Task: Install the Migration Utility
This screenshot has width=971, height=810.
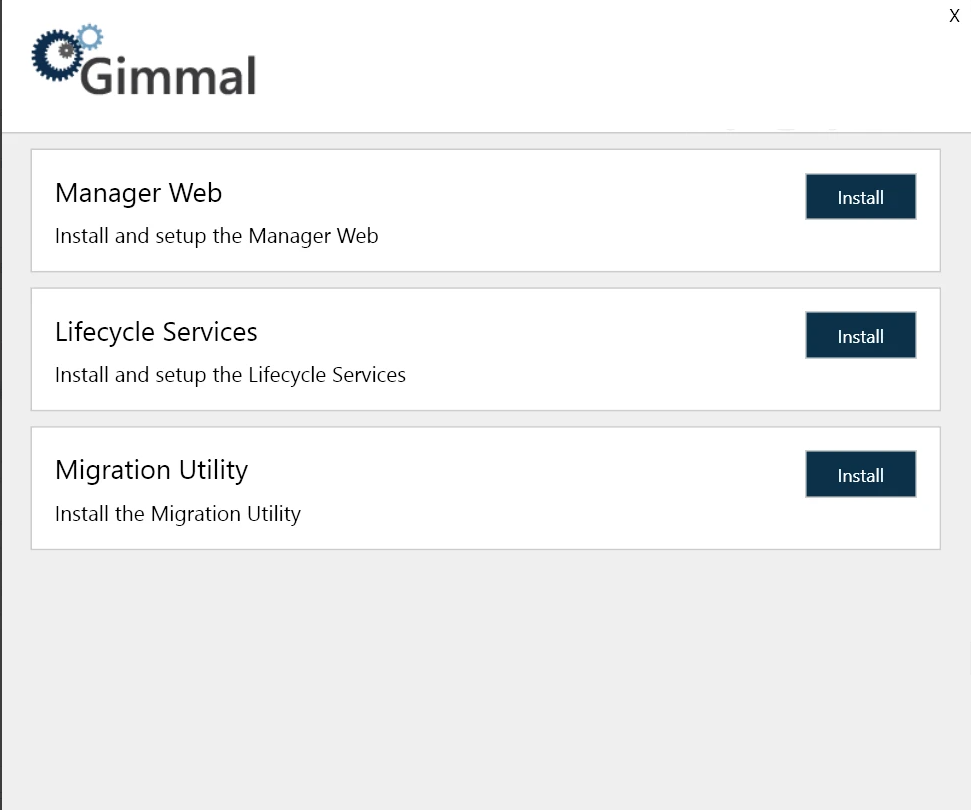Action: point(860,475)
